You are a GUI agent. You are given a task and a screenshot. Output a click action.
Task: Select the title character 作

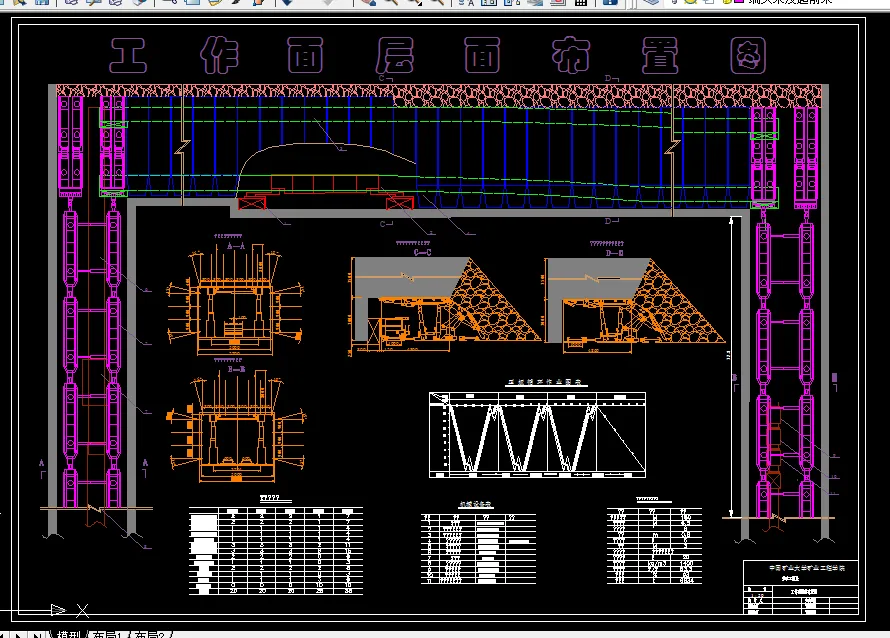click(219, 56)
